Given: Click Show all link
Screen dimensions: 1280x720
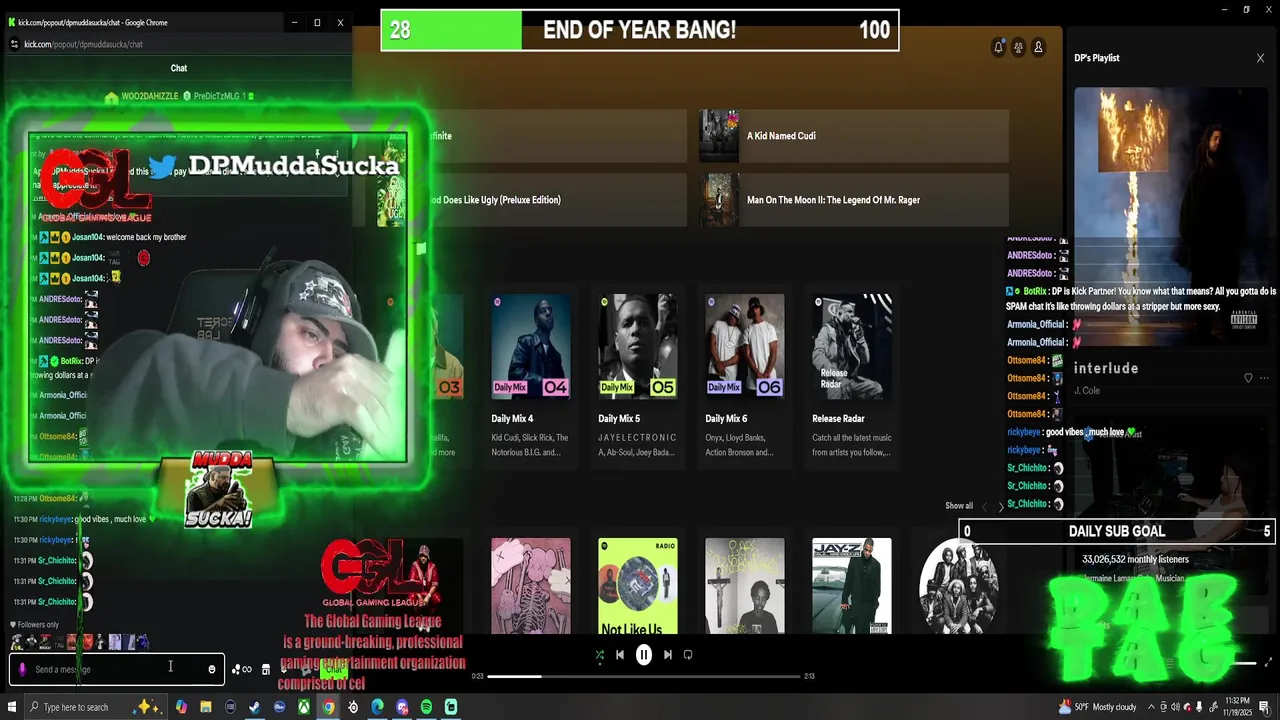Looking at the screenshot, I should 959,506.
